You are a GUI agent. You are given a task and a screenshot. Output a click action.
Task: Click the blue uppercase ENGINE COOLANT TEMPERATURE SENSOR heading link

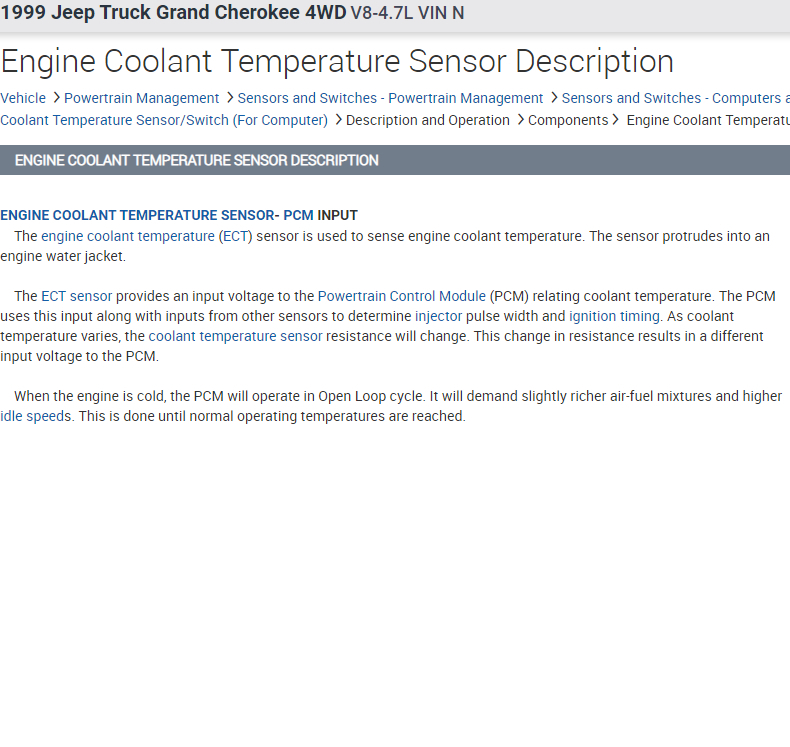click(137, 215)
